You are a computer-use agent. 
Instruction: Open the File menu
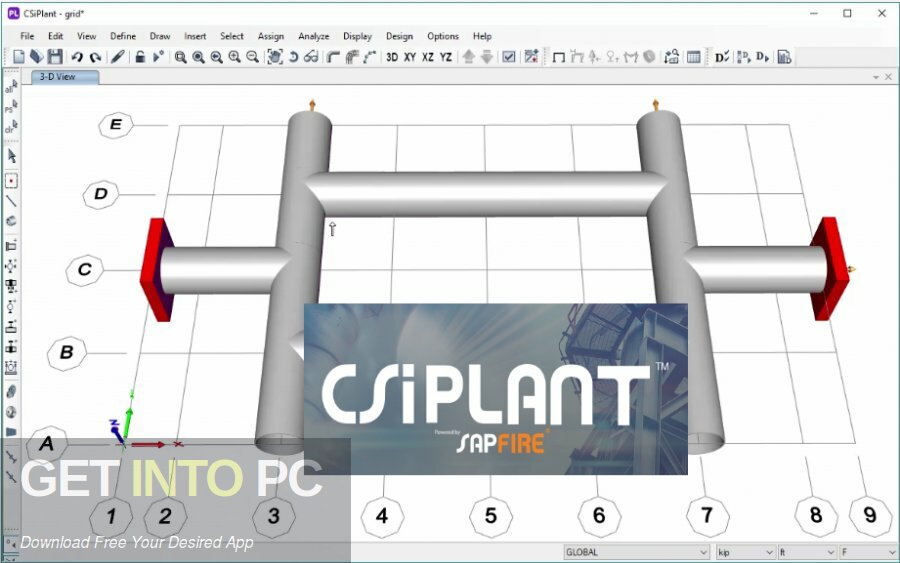coord(27,36)
